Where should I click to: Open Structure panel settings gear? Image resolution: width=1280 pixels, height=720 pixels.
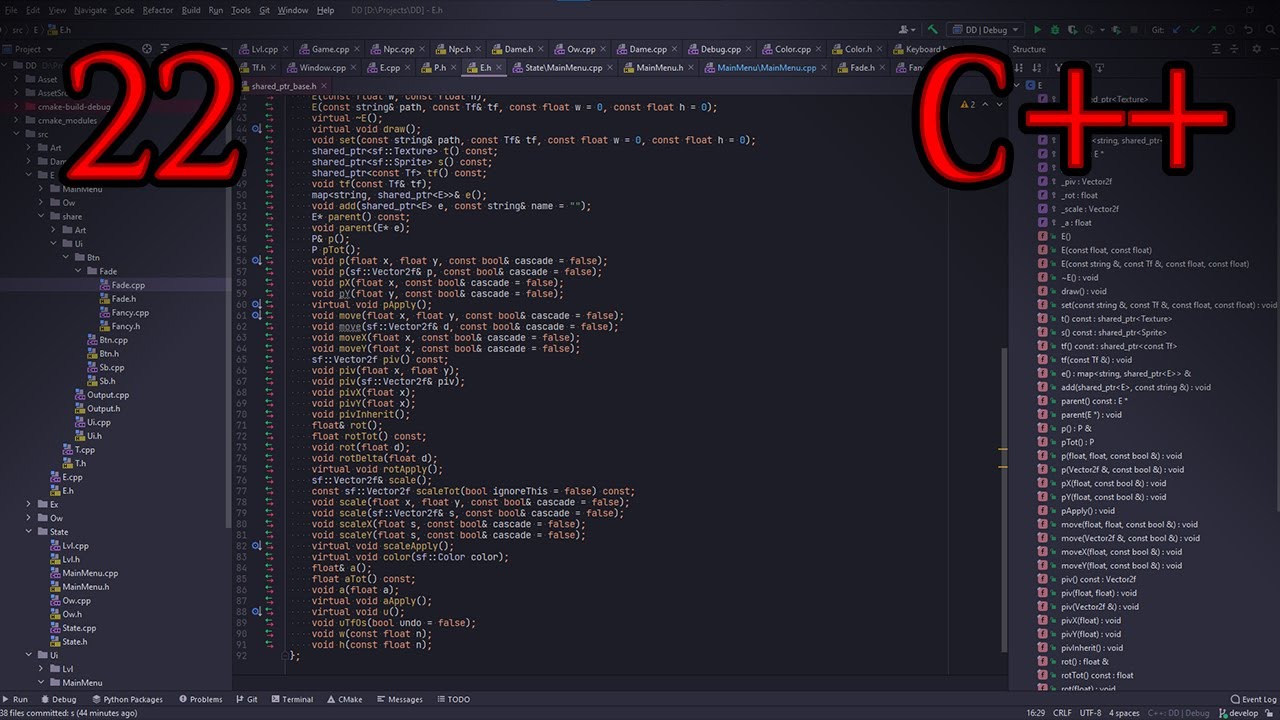(1255, 49)
